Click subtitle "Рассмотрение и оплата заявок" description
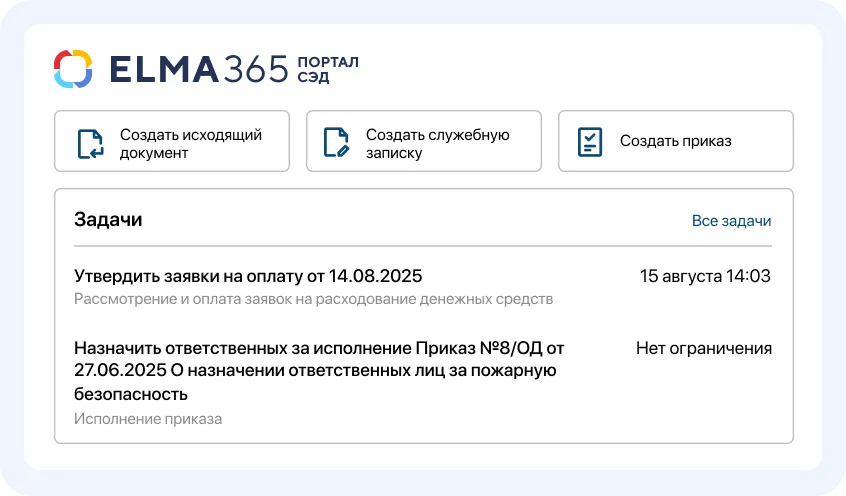Viewport: 846px width, 496px height. pyautogui.click(x=313, y=299)
